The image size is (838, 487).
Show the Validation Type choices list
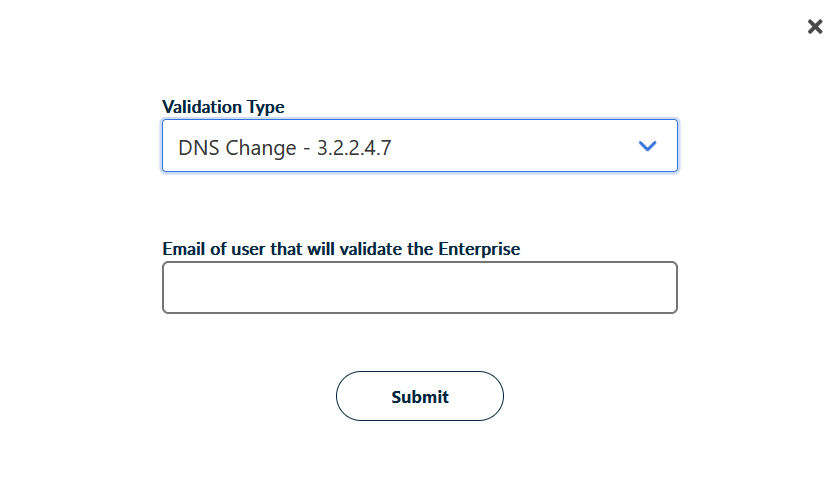coord(419,146)
